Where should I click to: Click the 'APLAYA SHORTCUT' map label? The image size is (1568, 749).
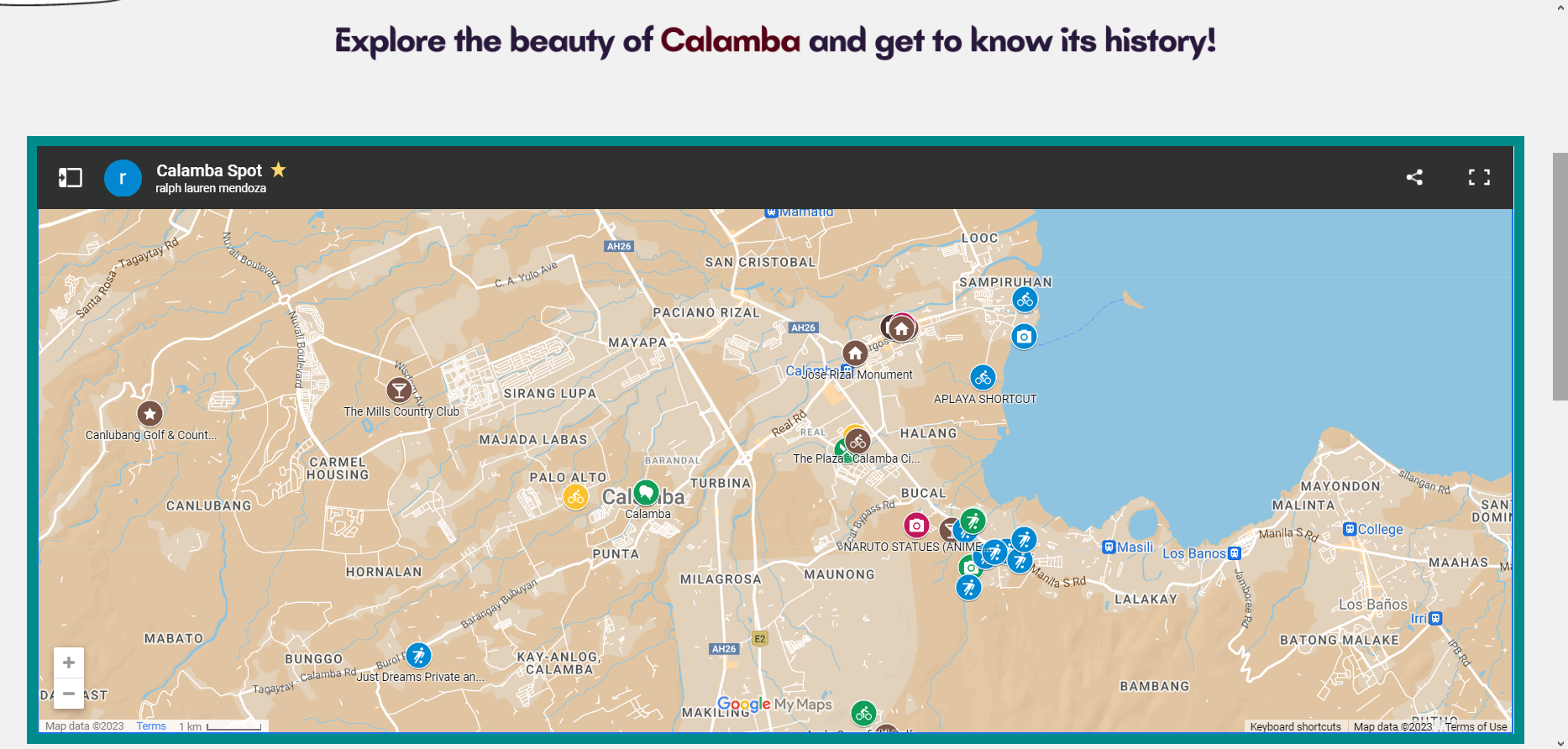point(985,399)
